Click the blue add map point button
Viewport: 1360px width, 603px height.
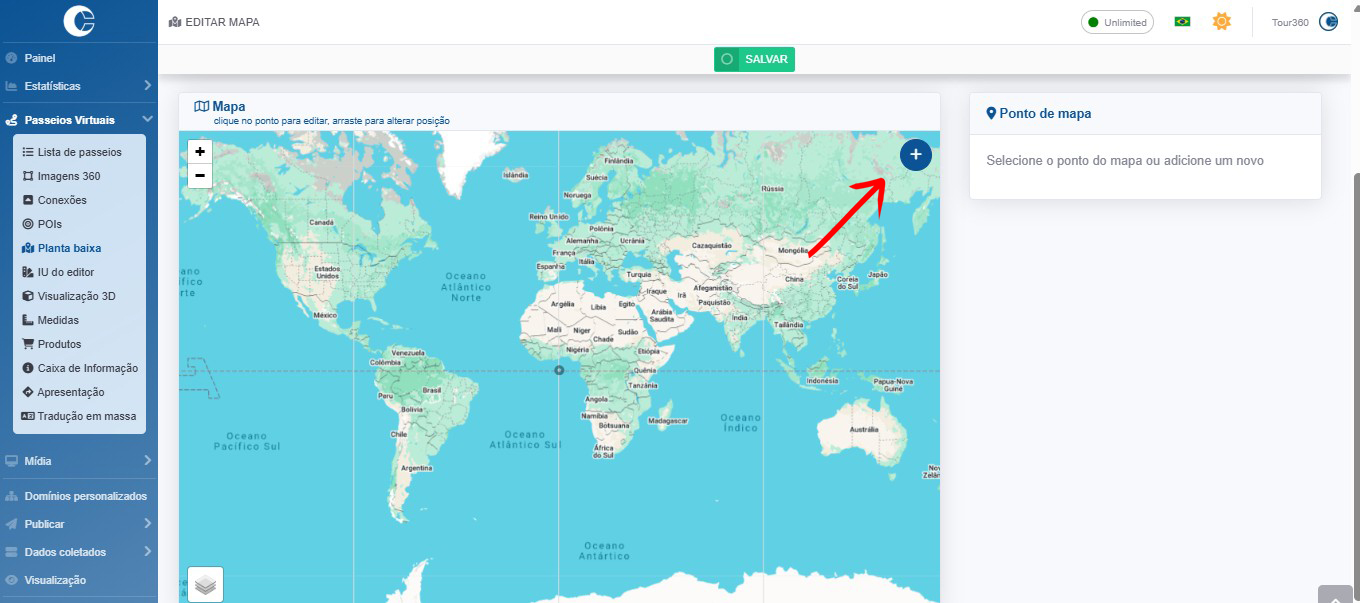click(915, 155)
